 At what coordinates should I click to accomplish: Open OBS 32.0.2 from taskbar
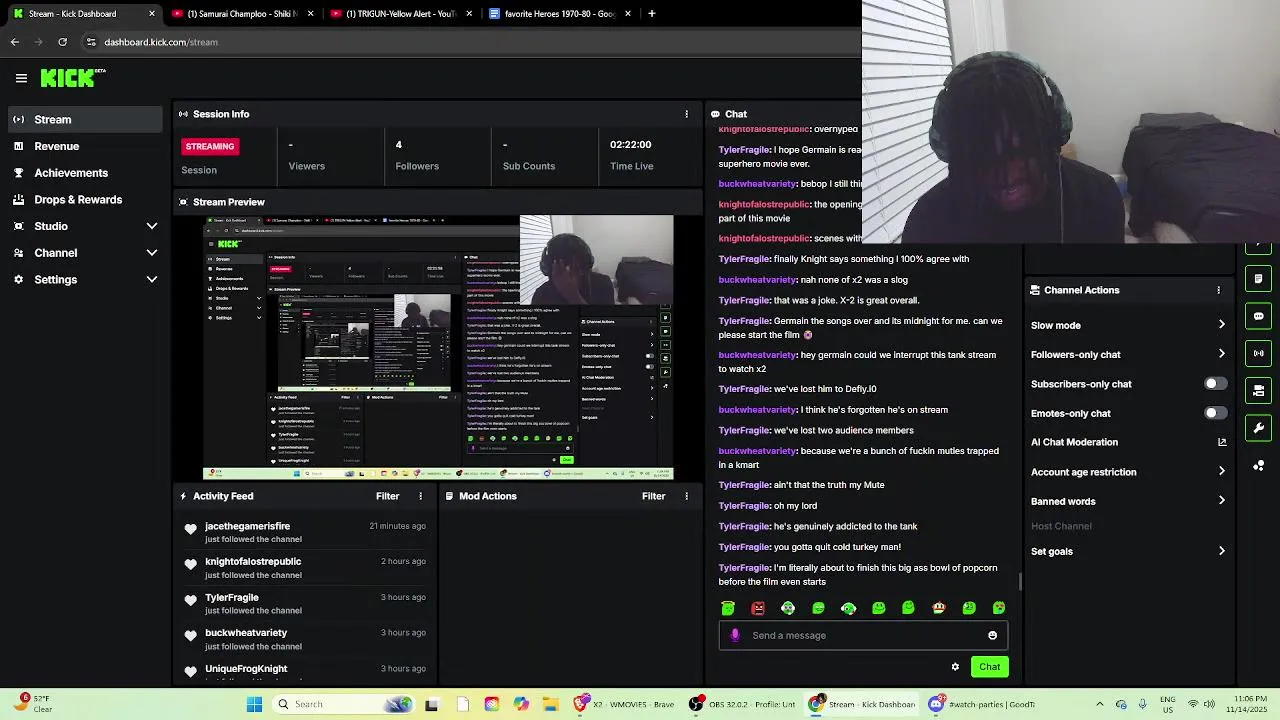(743, 704)
